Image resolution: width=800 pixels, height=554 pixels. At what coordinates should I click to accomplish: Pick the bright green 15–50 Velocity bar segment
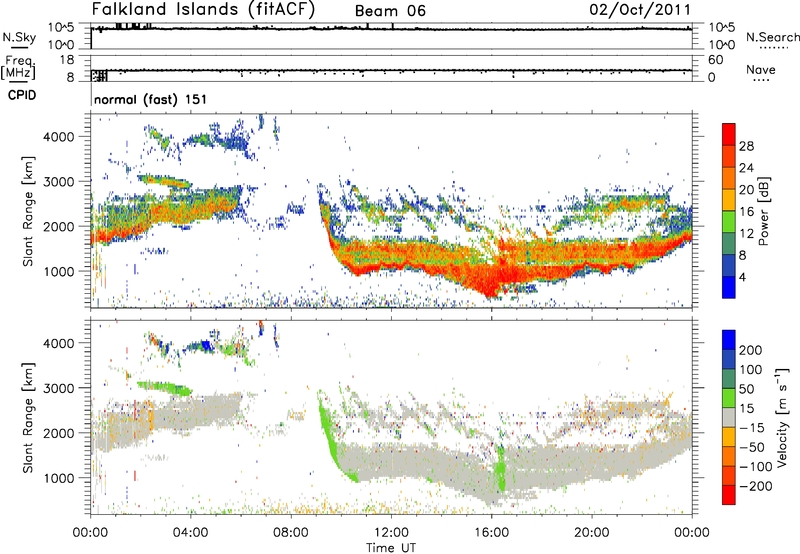point(729,398)
